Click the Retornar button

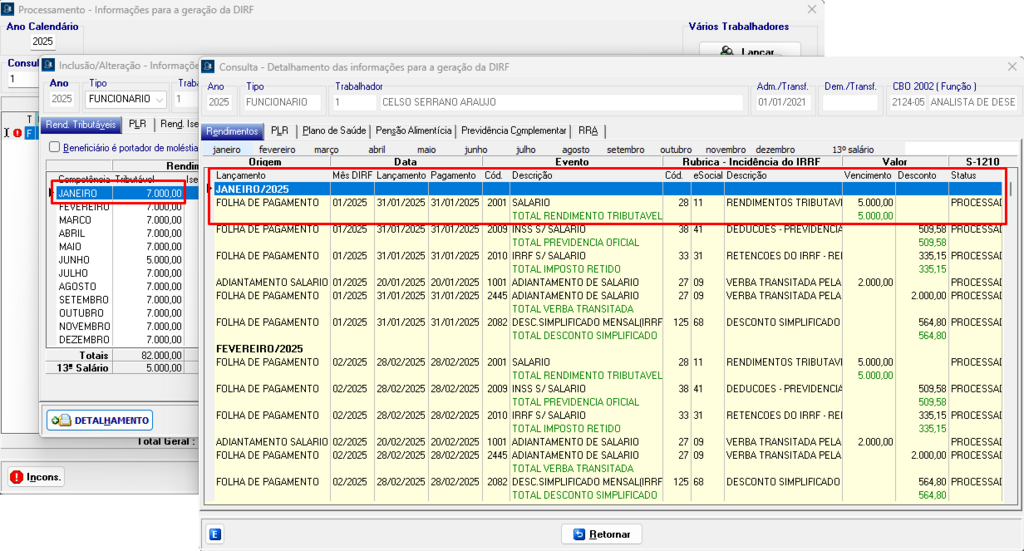tap(601, 534)
